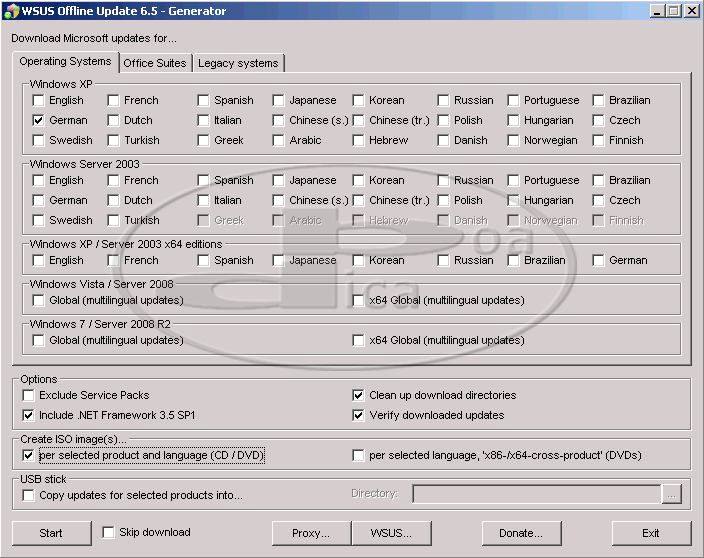704x558 pixels.
Task: Click inside the USB Directory text field
Action: [536, 494]
